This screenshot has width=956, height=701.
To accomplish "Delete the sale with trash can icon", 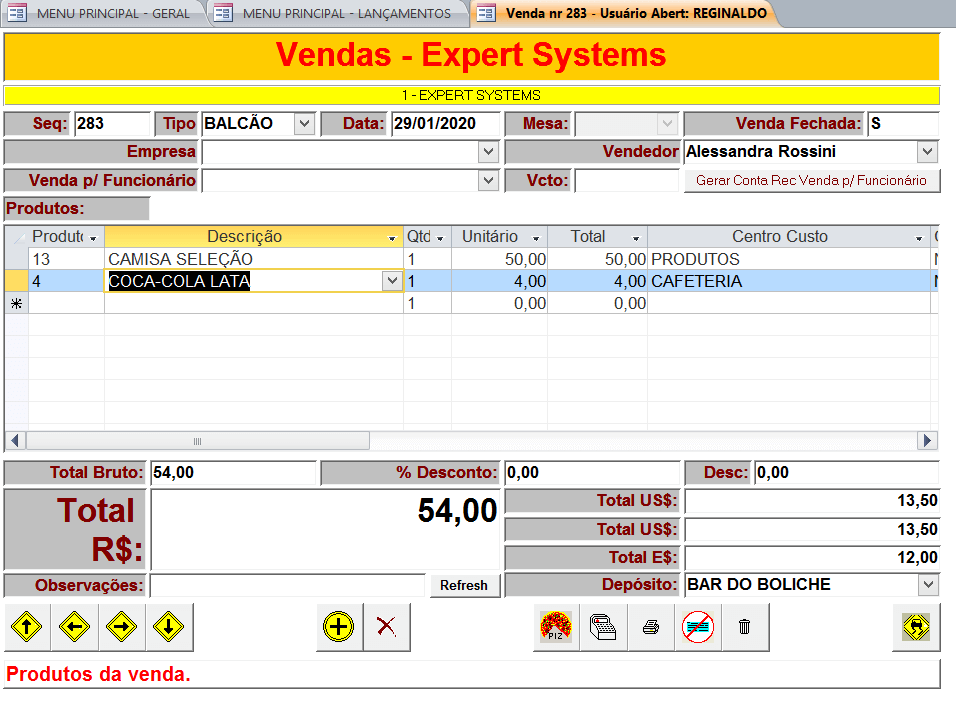I will pyautogui.click(x=744, y=627).
